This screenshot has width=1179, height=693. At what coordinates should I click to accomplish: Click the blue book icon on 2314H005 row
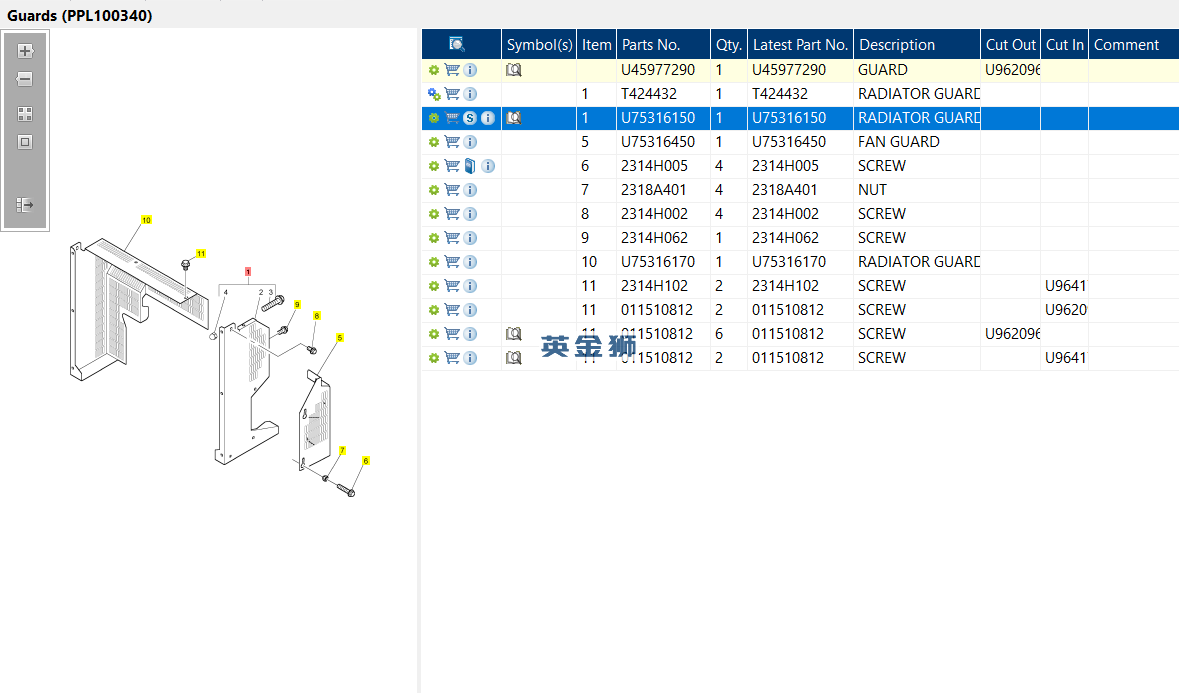470,166
